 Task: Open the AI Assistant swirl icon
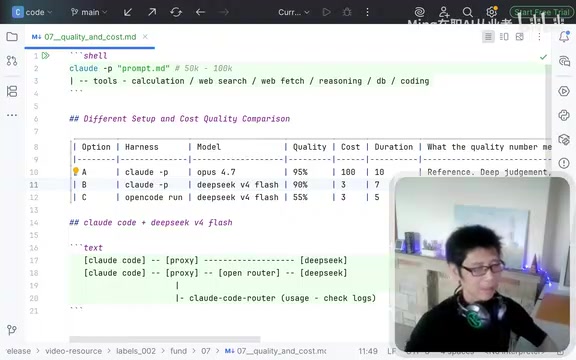[420, 12]
